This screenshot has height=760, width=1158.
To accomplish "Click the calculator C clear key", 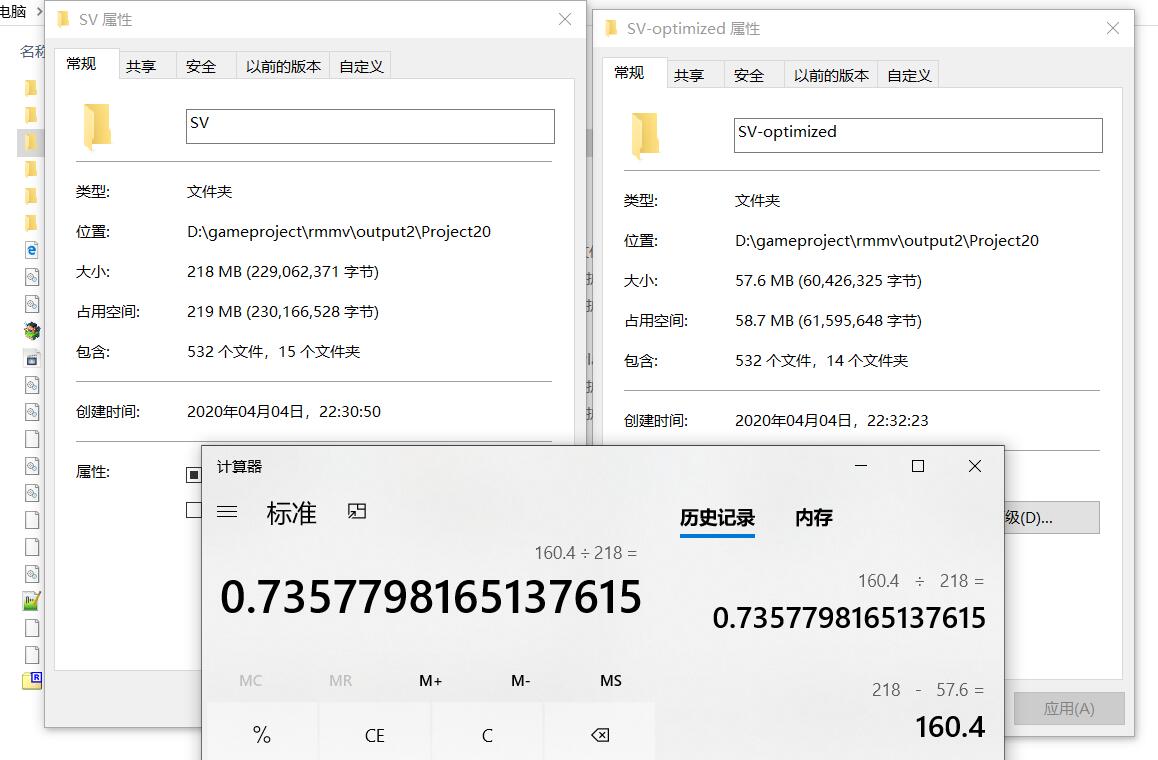I will tap(487, 735).
